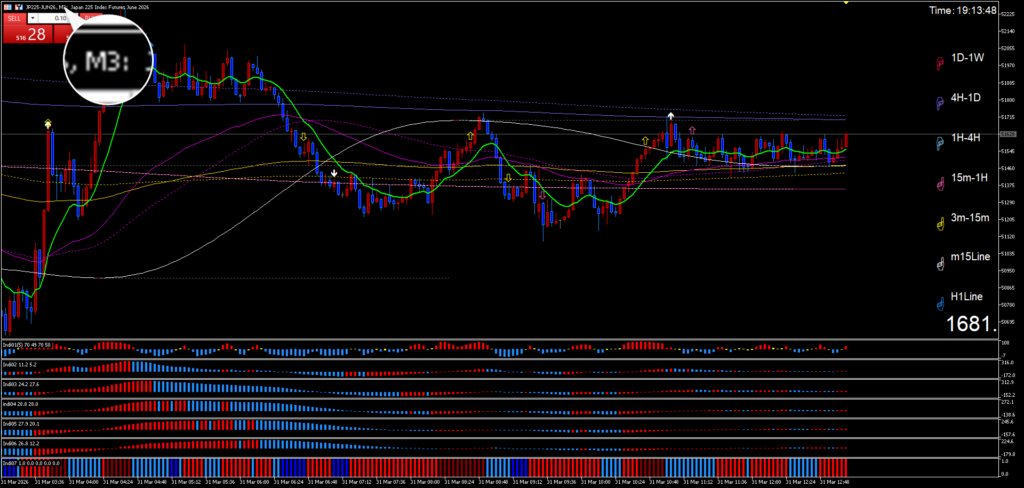Select the Ind04 indicator subwindow label
This screenshot has height=488, width=1024.
pyautogui.click(x=20, y=404)
